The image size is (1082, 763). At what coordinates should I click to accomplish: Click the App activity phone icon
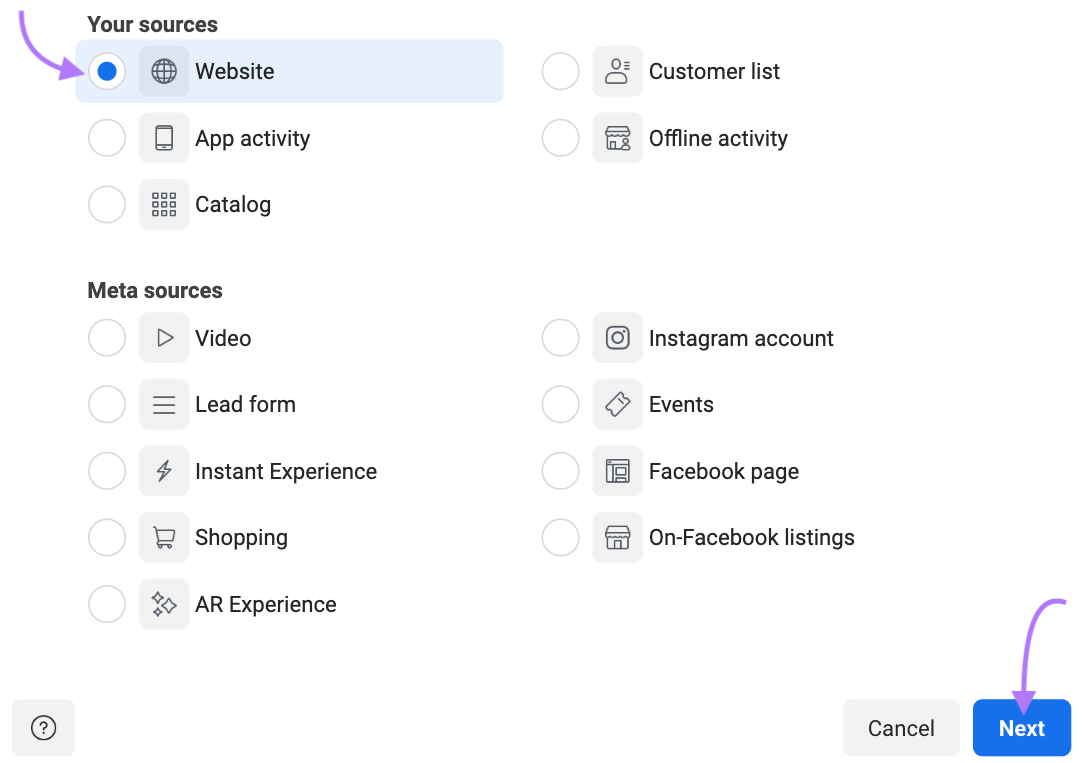[x=163, y=138]
